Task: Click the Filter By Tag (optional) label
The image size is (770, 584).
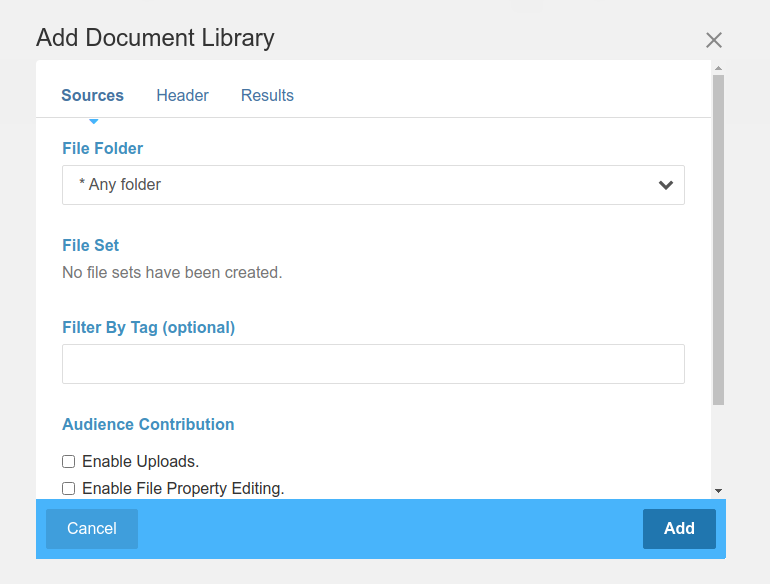Action: 148,327
